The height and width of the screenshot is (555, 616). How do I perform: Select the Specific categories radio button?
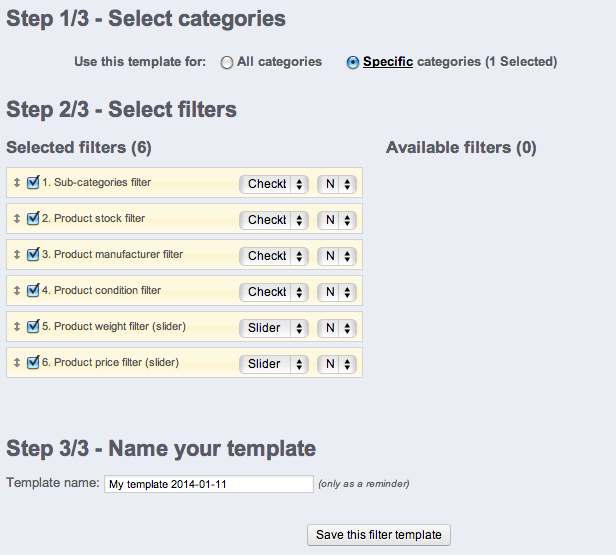(x=352, y=62)
